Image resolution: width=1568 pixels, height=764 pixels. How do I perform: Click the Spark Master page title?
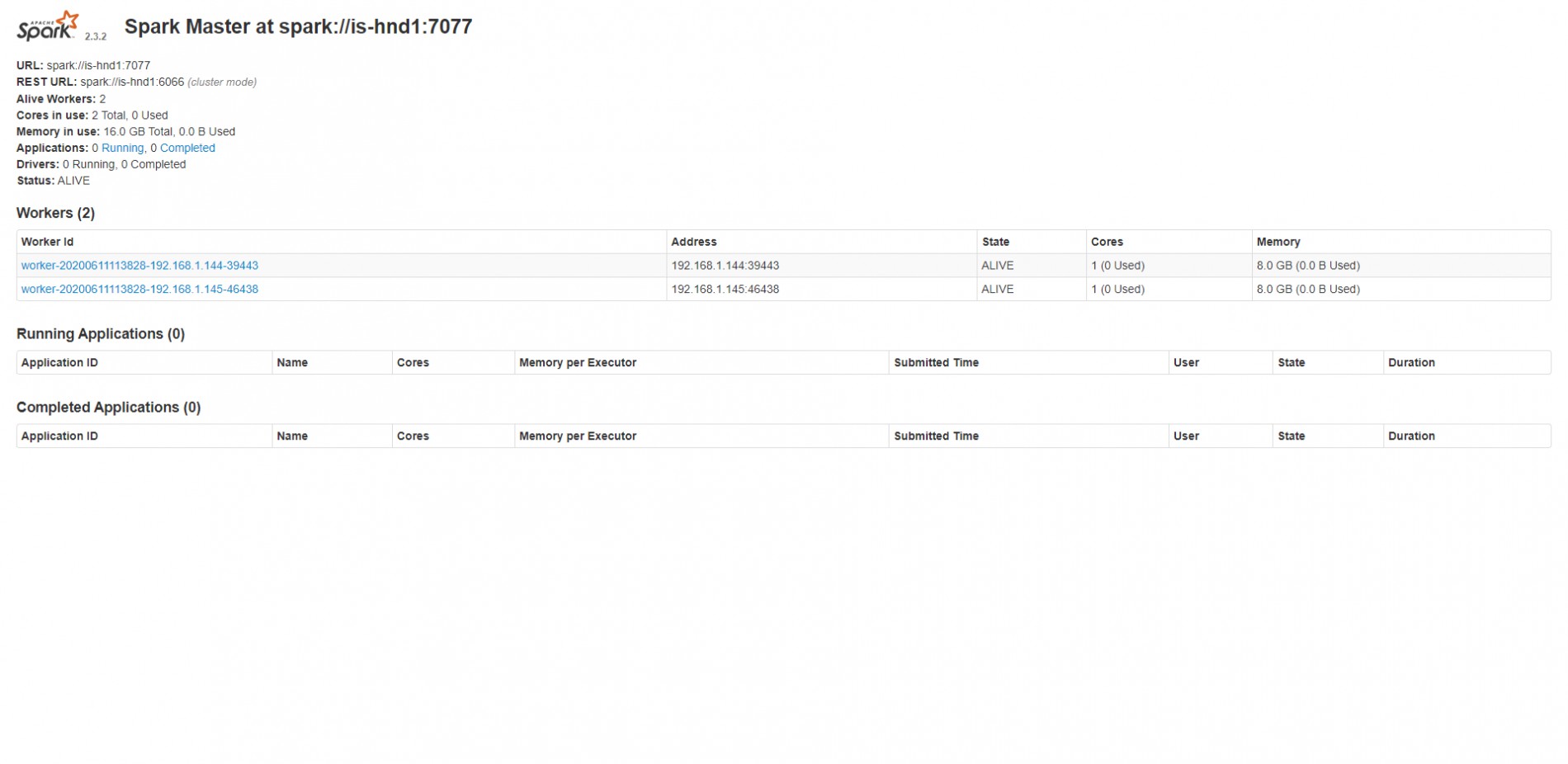[298, 26]
